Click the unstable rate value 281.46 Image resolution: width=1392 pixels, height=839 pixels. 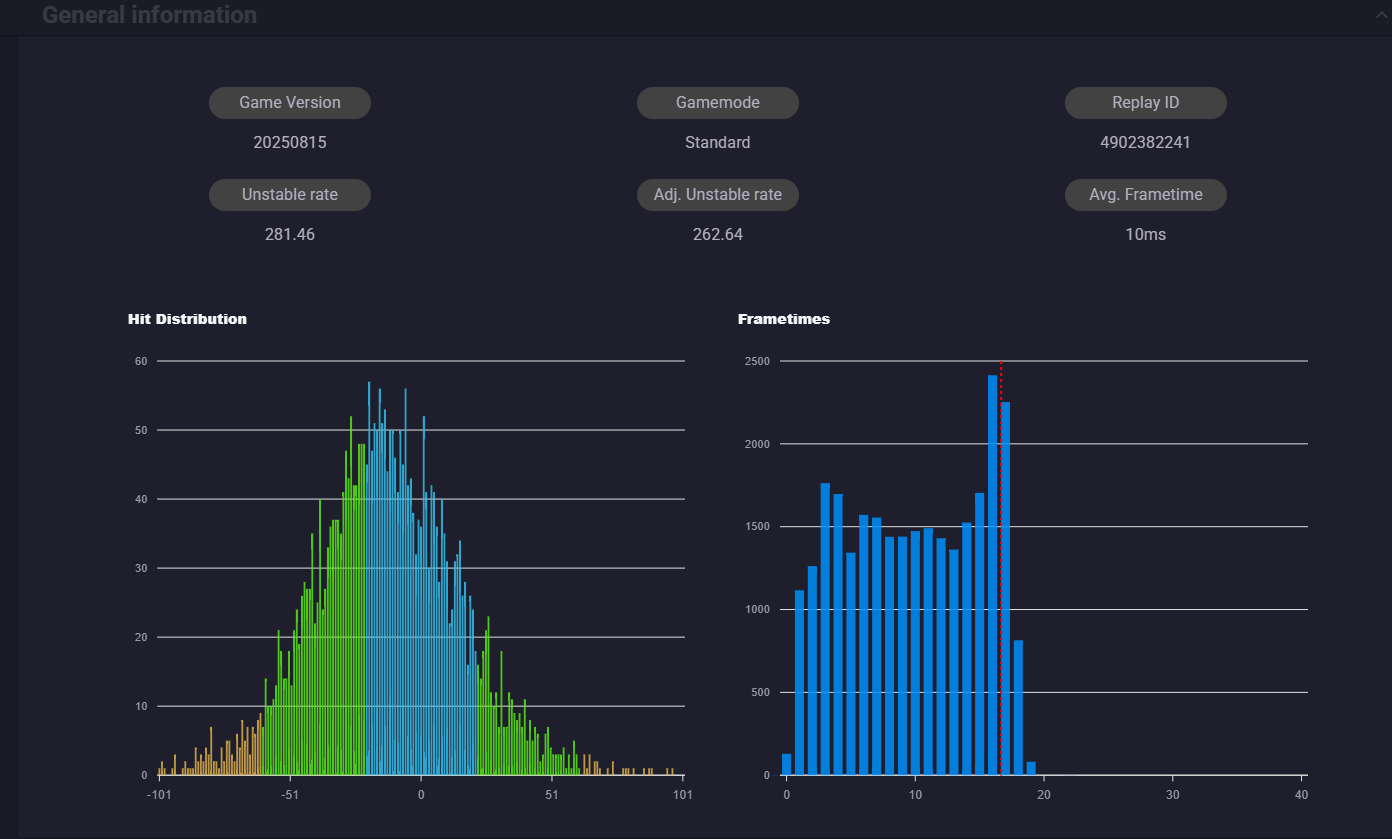click(290, 235)
